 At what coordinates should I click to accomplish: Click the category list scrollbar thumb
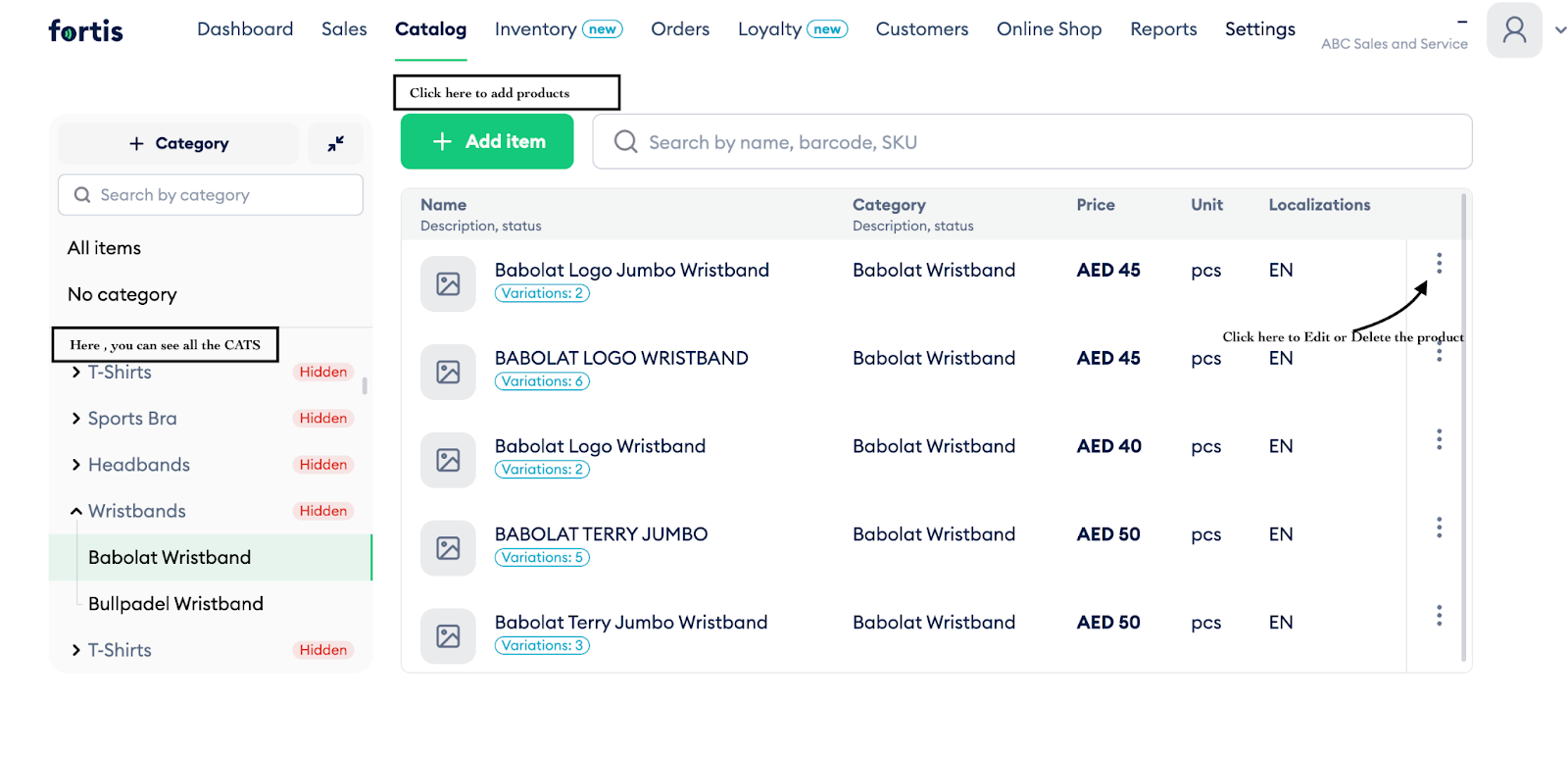[x=365, y=385]
